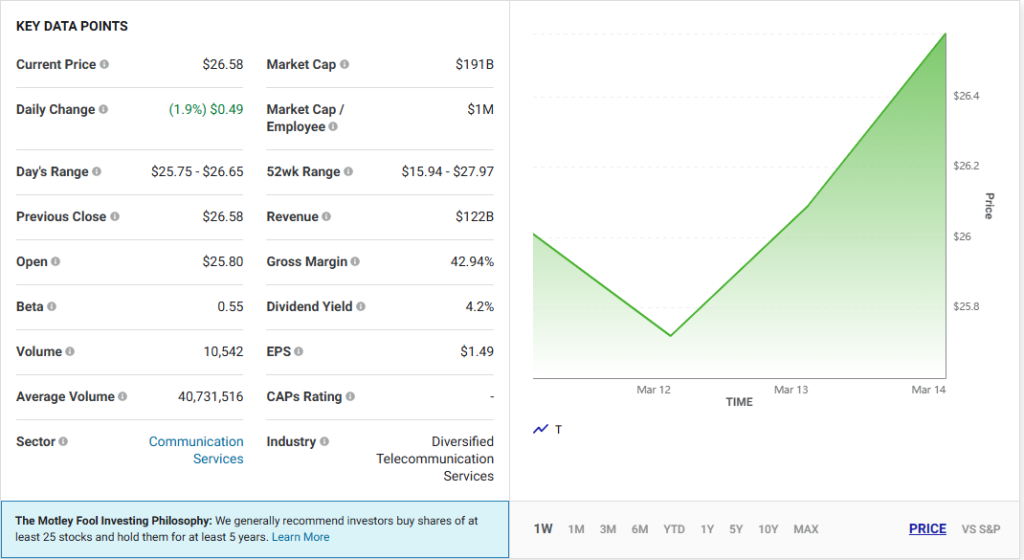Click info icon beside Sector
The image size is (1024, 560).
[x=63, y=441]
